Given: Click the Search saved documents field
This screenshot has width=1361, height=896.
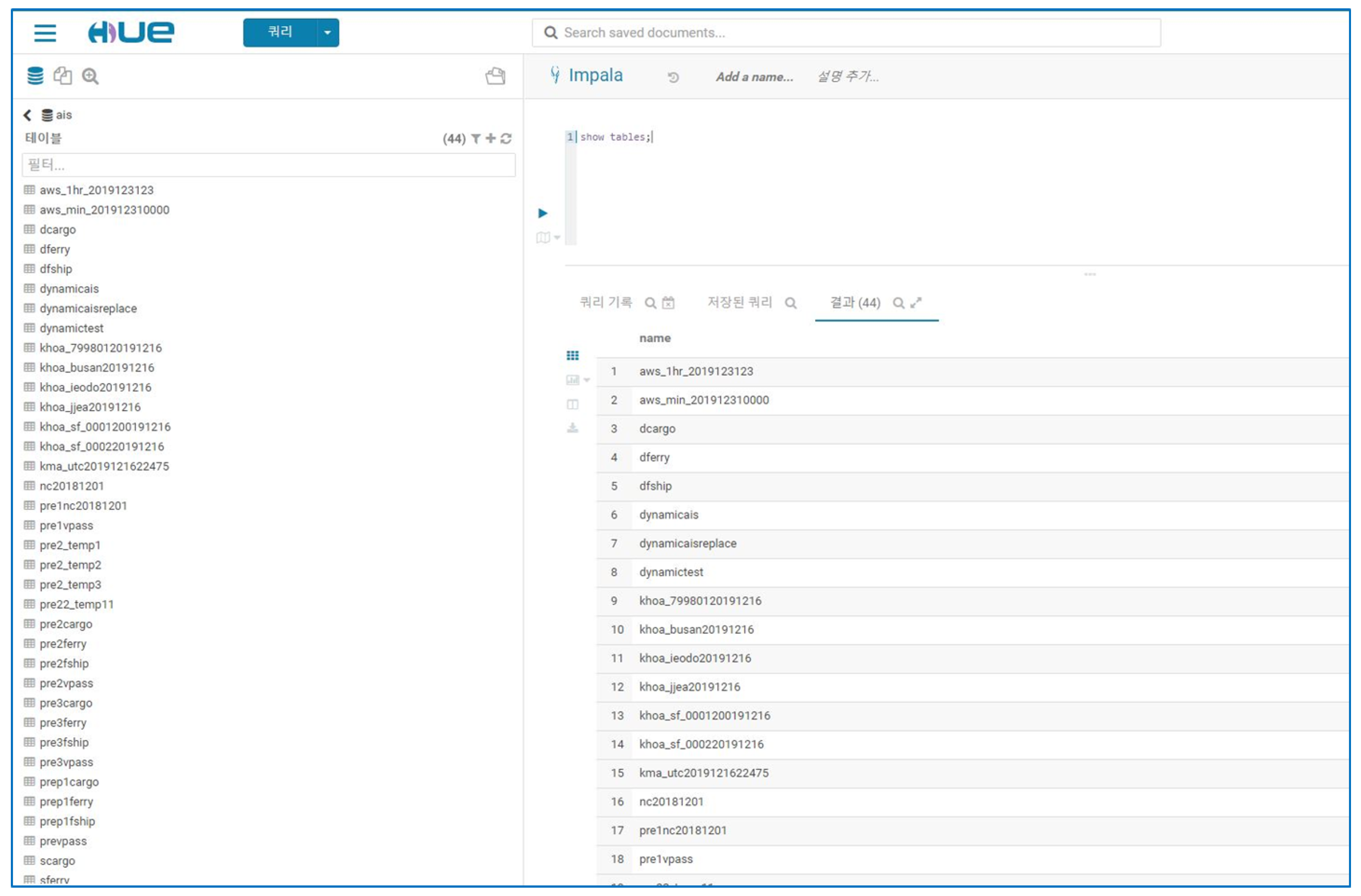Looking at the screenshot, I should [x=846, y=33].
